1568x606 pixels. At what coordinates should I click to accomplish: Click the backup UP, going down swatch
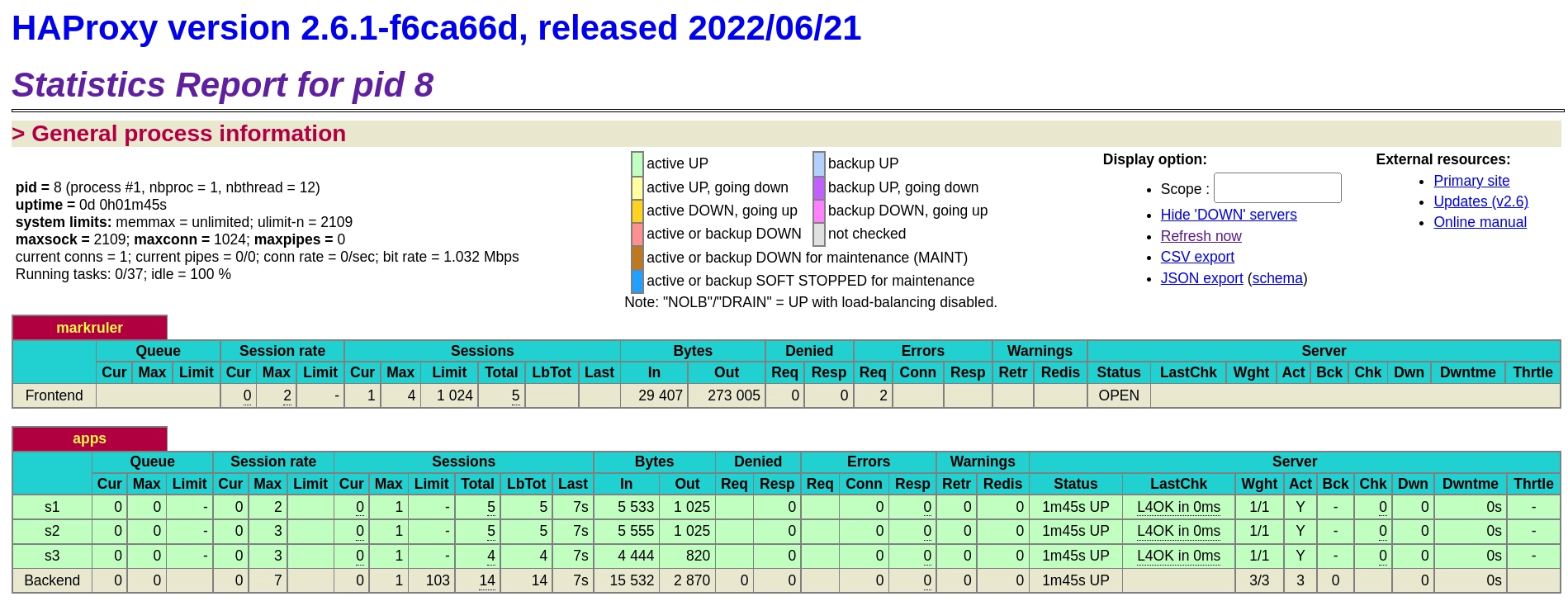819,187
